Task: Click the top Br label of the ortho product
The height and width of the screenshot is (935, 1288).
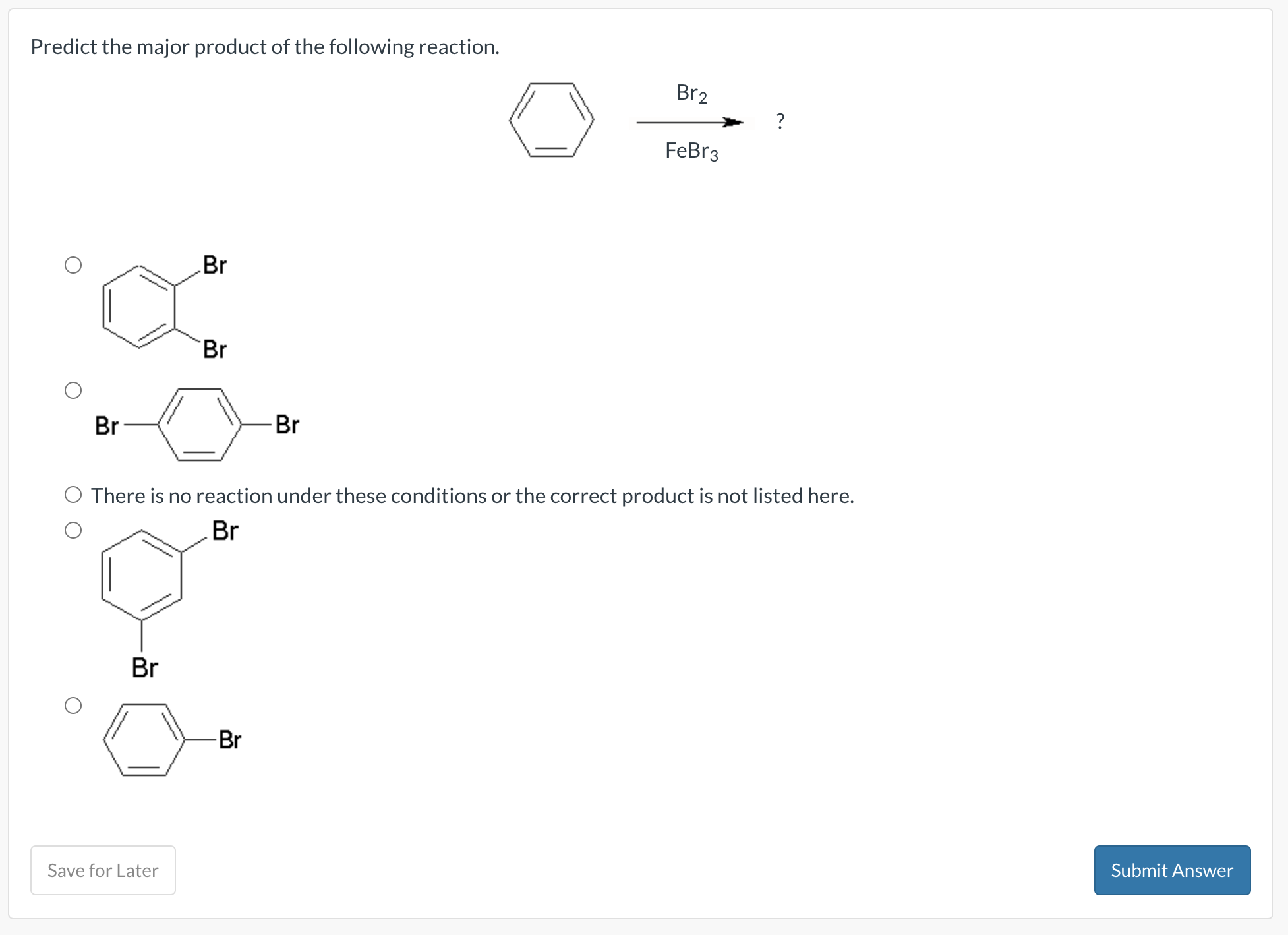Action: click(x=213, y=265)
